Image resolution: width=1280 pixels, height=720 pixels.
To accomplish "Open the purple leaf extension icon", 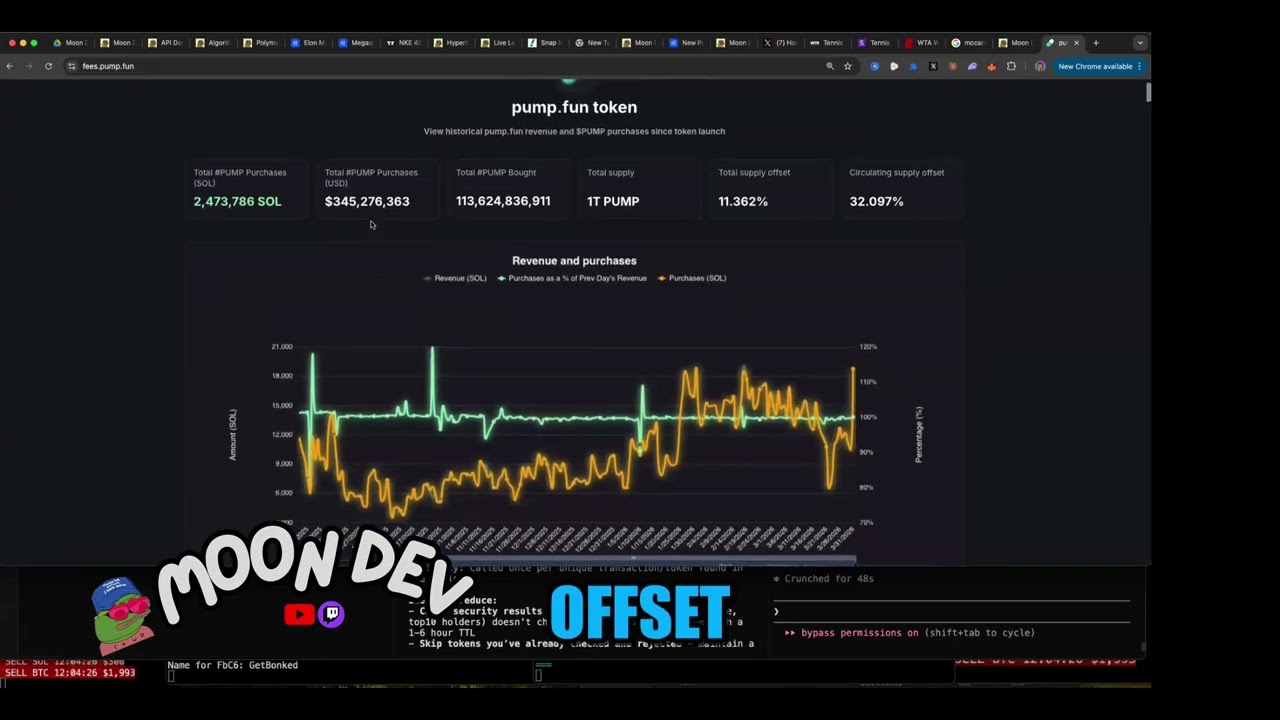I will [x=972, y=66].
